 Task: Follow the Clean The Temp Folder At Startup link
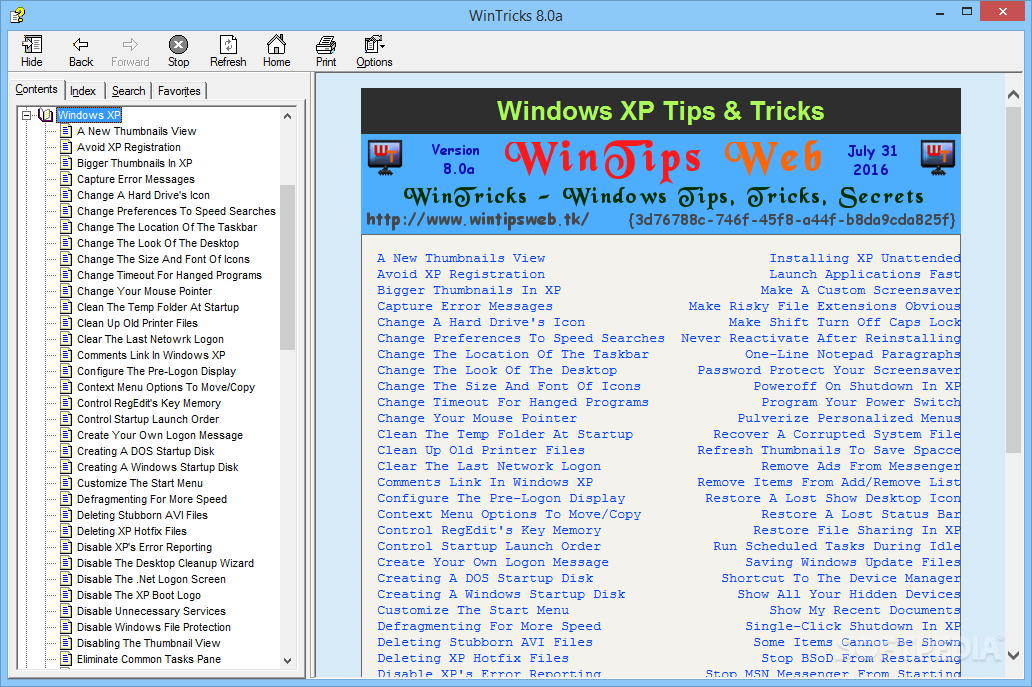505,434
